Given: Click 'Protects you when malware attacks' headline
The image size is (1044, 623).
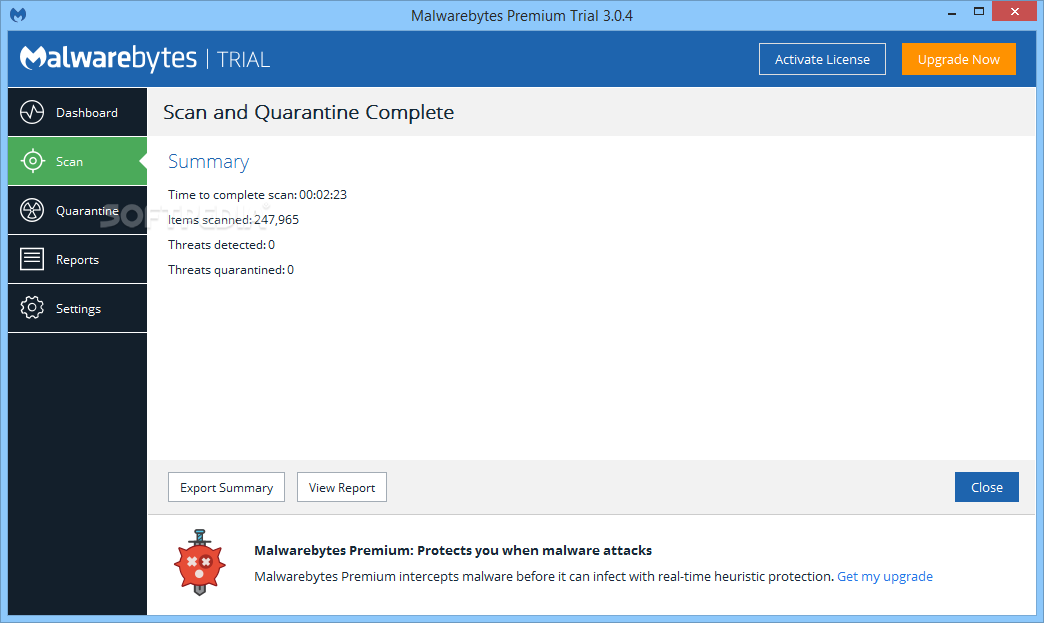Looking at the screenshot, I should point(535,550).
